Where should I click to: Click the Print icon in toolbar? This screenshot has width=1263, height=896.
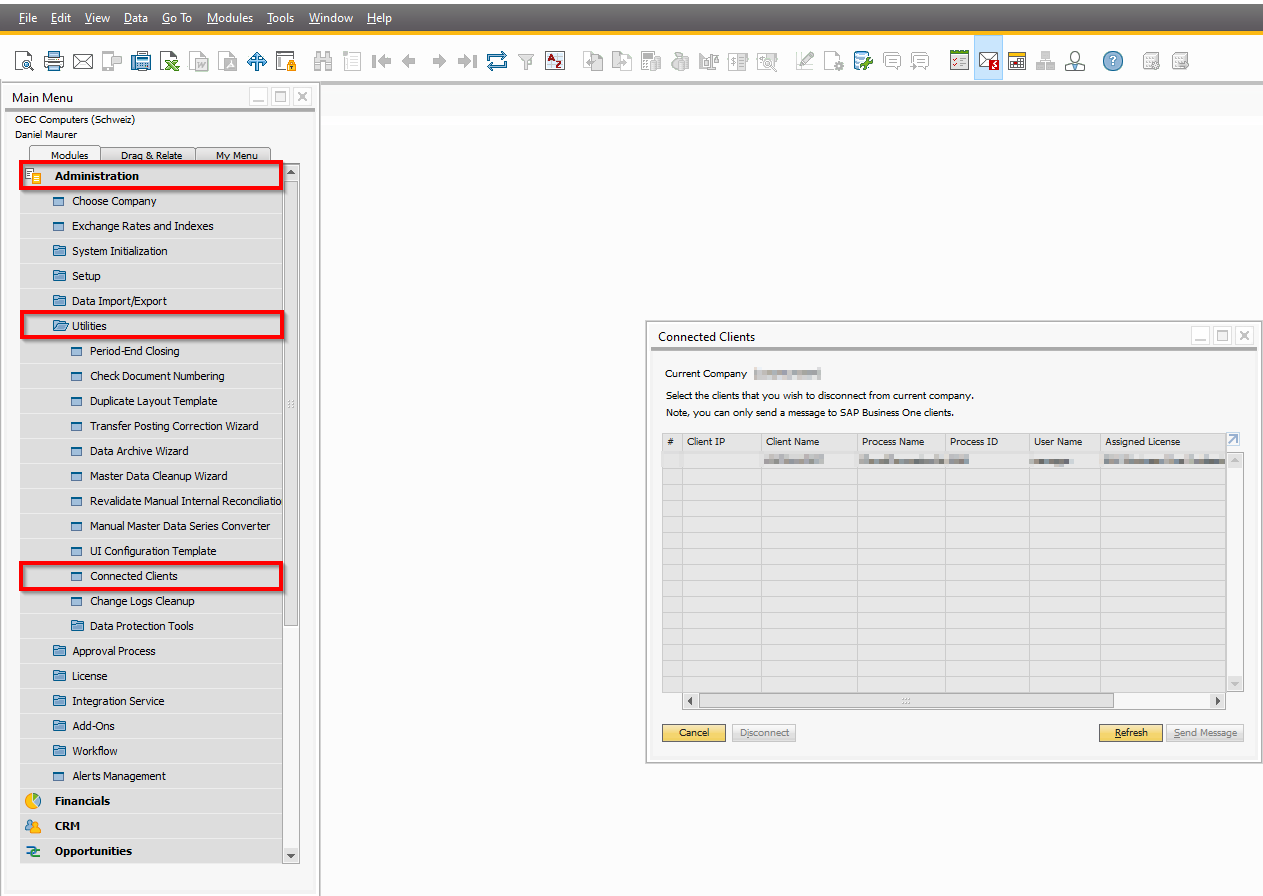coord(54,61)
